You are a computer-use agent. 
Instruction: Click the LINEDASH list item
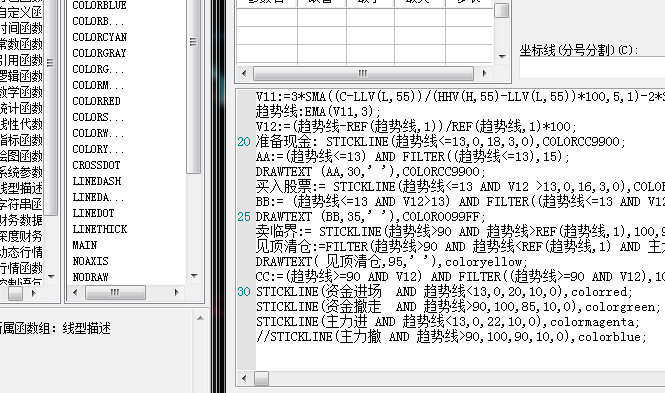(x=97, y=181)
